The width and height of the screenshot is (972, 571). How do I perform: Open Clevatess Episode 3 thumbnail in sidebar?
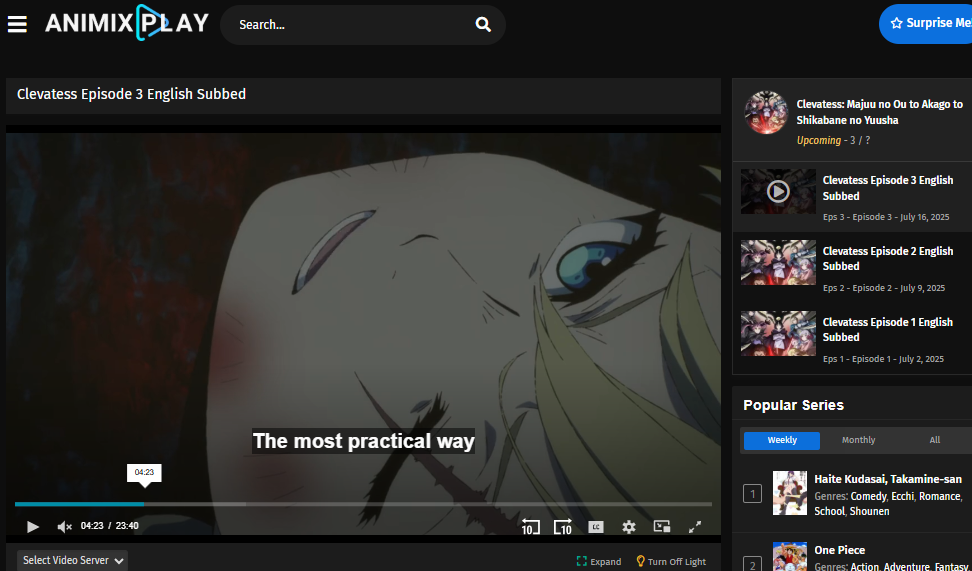click(x=778, y=192)
